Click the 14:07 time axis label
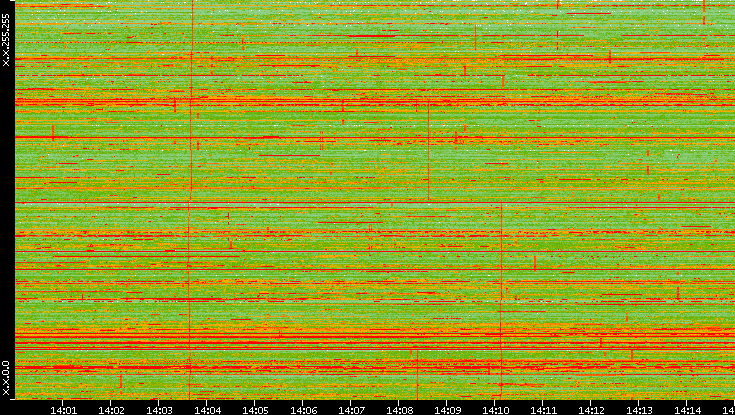The height and width of the screenshot is (415, 735). [352, 410]
